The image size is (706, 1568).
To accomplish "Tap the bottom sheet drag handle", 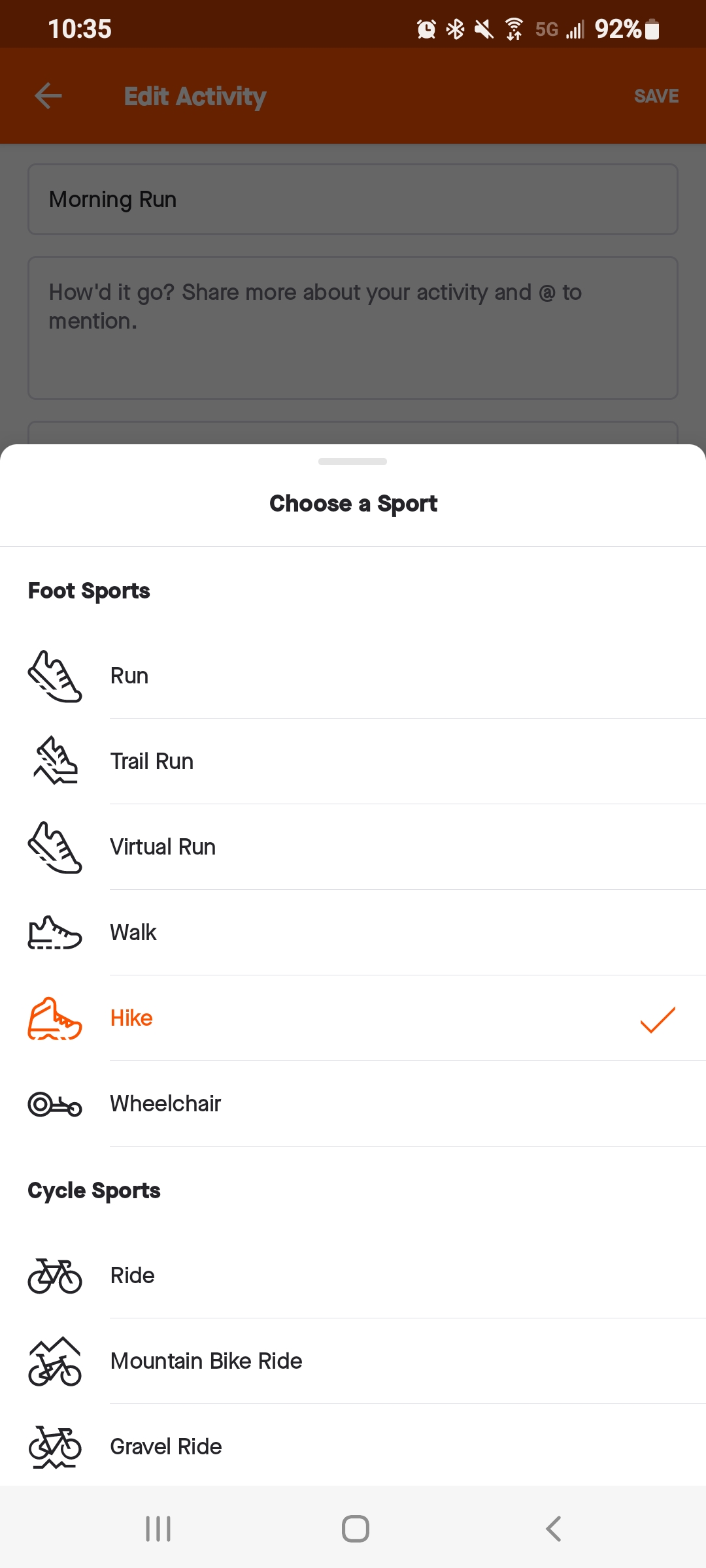I will 353,462.
